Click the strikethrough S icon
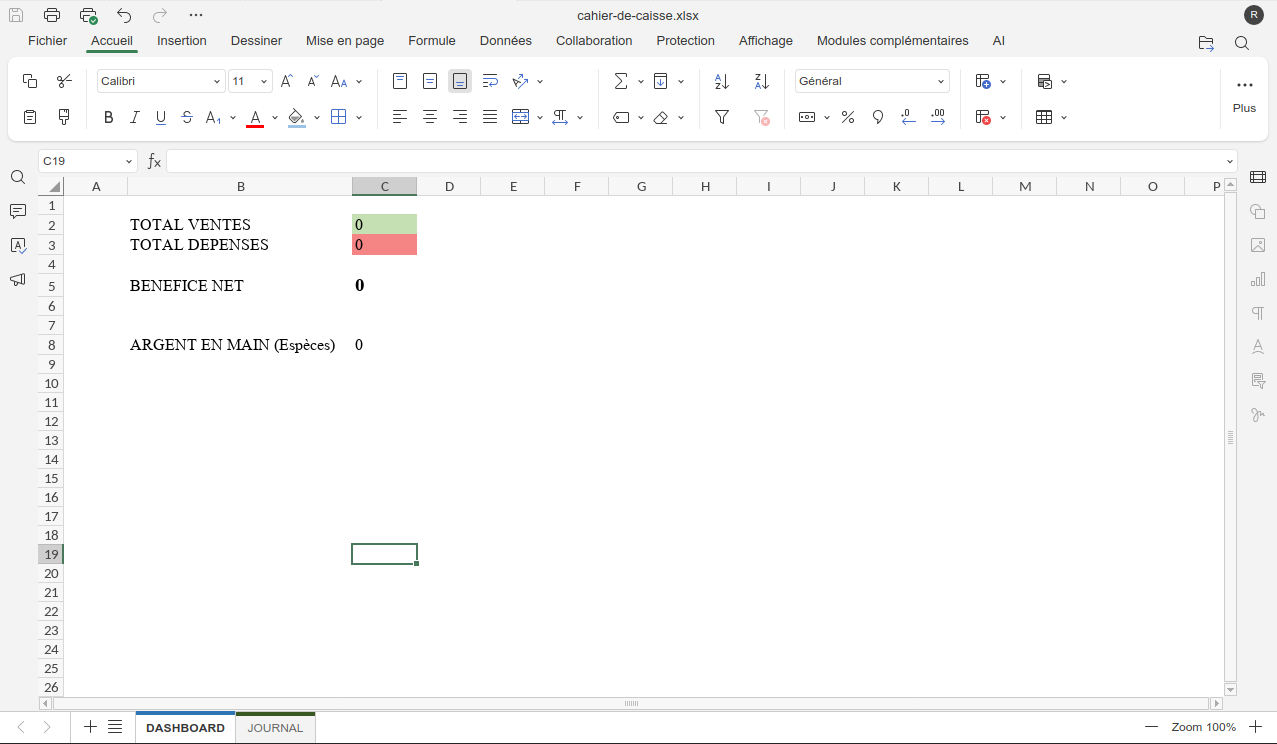Viewport: 1277px width, 744px height. click(187, 117)
